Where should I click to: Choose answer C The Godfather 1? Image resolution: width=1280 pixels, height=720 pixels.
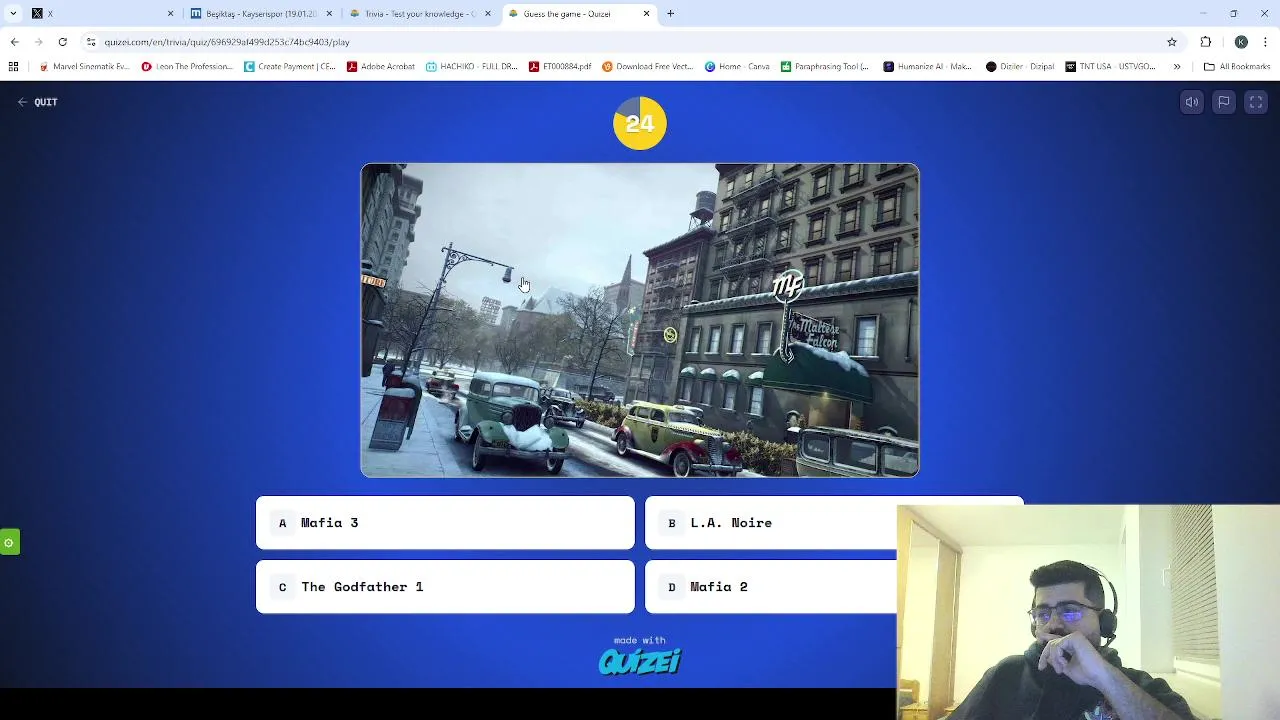click(x=445, y=587)
